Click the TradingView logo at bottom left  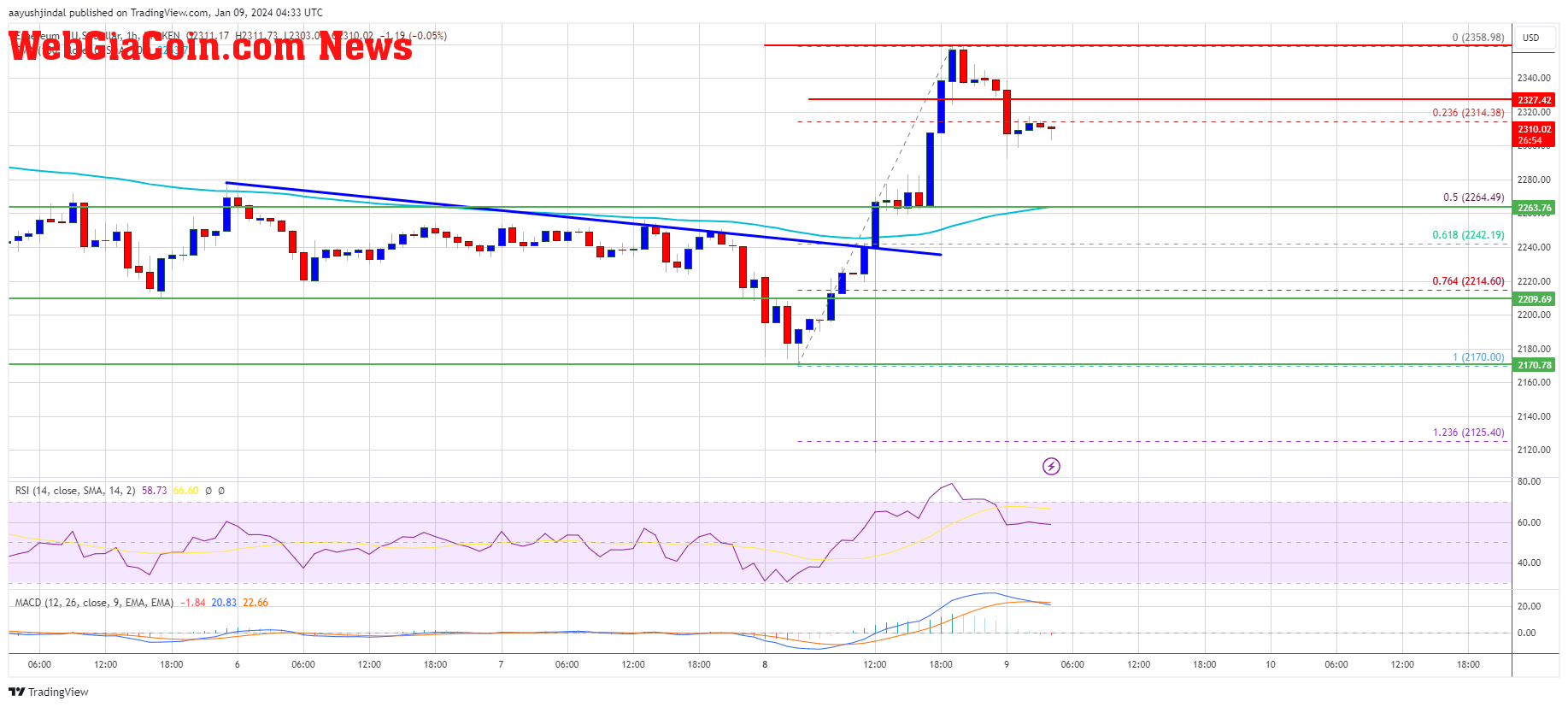click(49, 692)
